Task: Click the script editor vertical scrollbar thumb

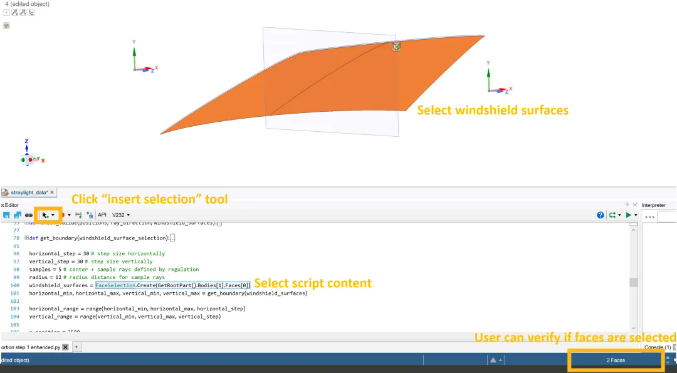Action: click(x=633, y=282)
